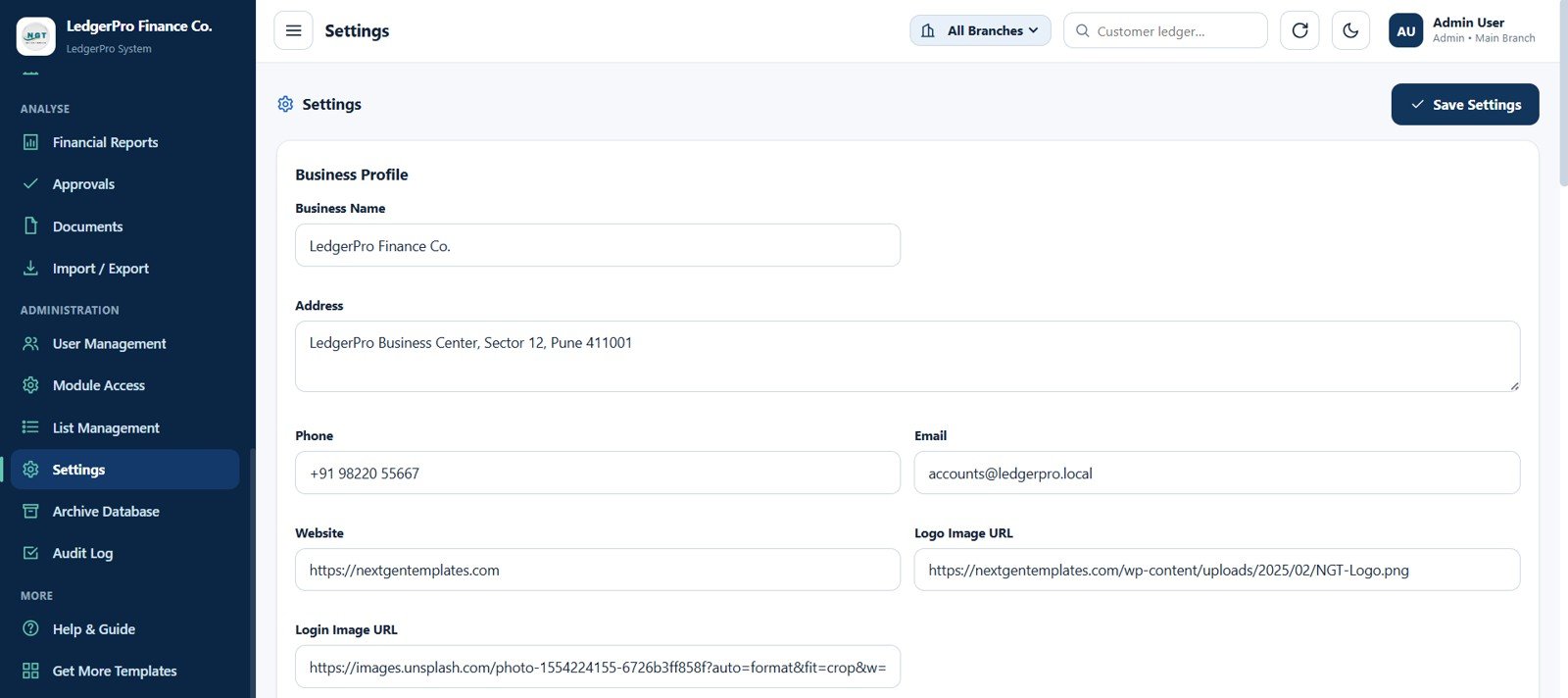Click the Help & Guide question icon

pos(30,629)
